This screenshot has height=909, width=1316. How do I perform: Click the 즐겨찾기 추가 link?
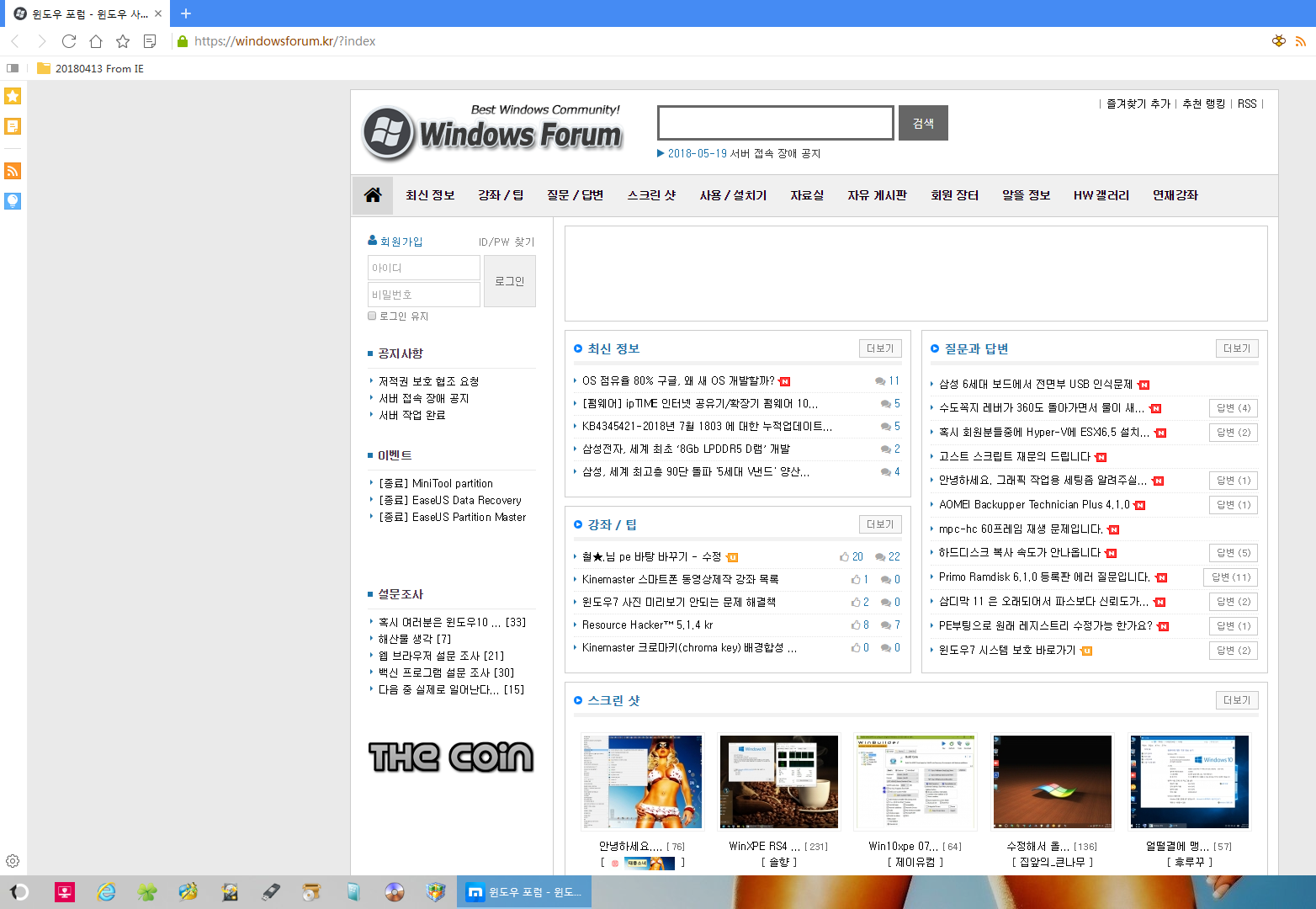pyautogui.click(x=1138, y=104)
